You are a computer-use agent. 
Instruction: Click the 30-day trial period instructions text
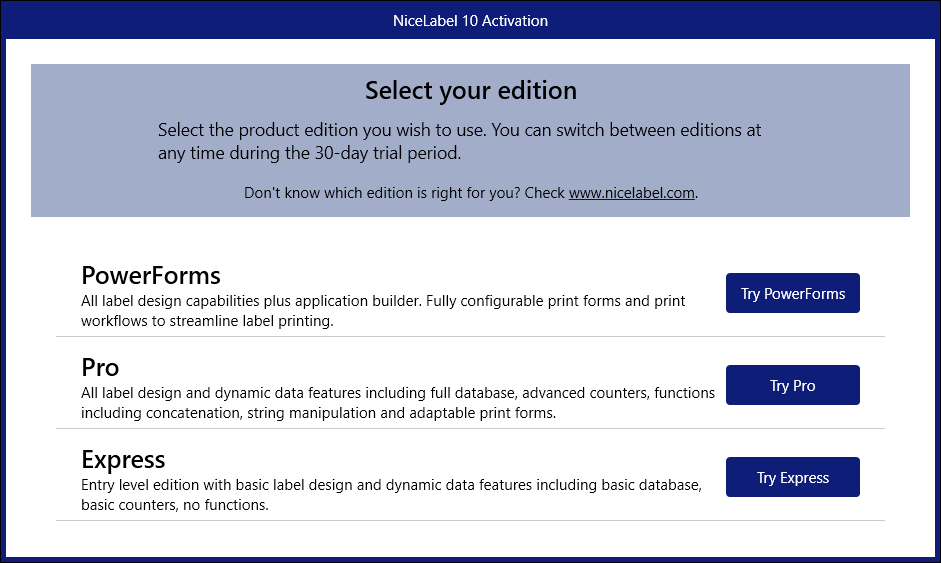point(460,141)
